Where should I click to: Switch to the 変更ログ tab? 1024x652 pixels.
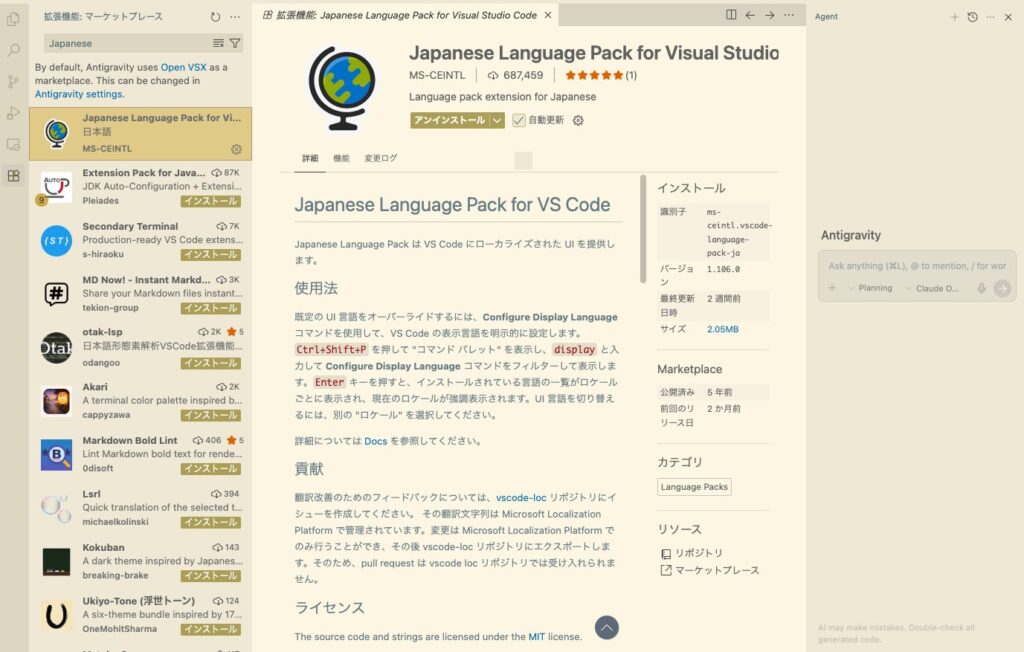coord(380,158)
